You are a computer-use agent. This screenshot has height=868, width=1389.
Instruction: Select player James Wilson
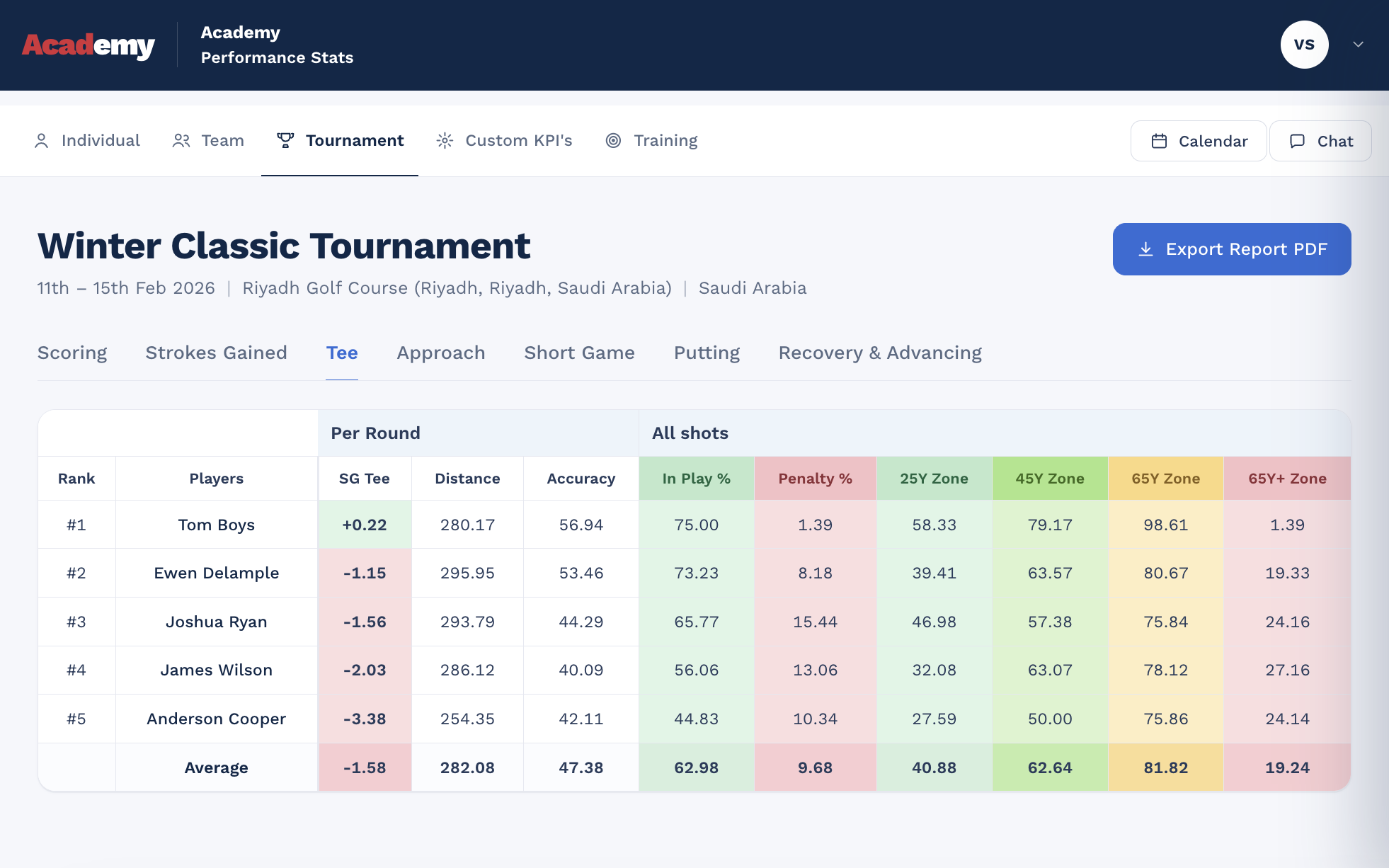coord(217,670)
